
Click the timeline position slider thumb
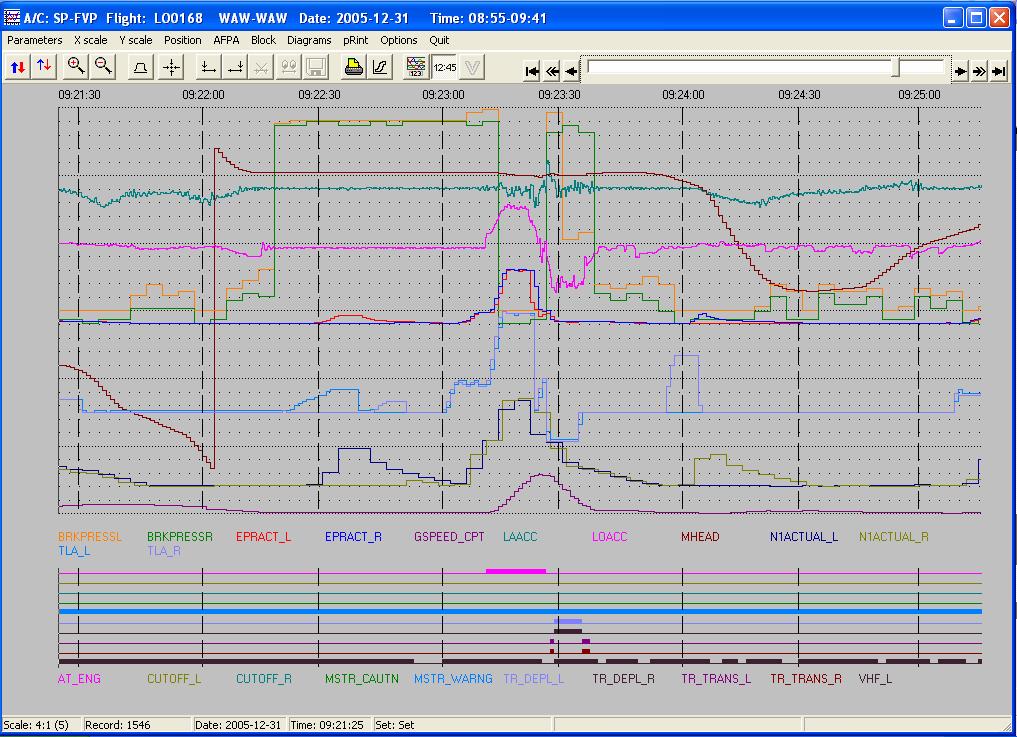point(896,67)
